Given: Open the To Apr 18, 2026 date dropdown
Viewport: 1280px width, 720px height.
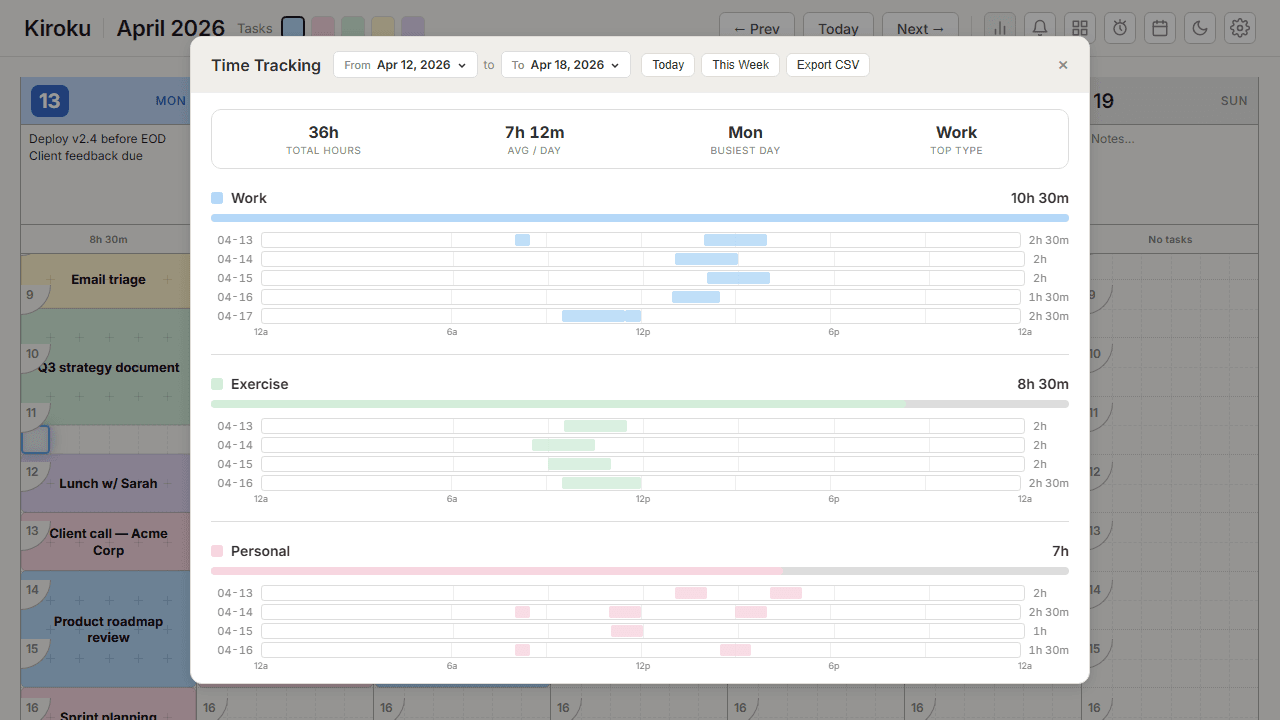Looking at the screenshot, I should click(x=565, y=64).
